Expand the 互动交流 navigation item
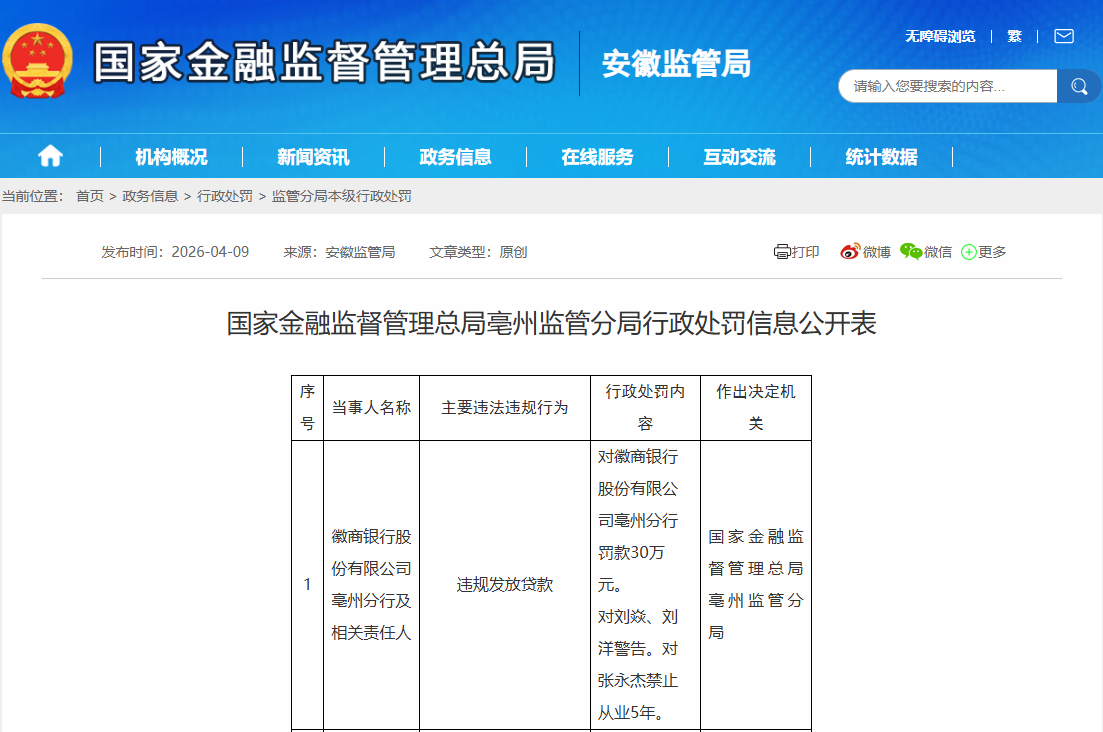Screen dimensions: 1103x732 tap(739, 157)
